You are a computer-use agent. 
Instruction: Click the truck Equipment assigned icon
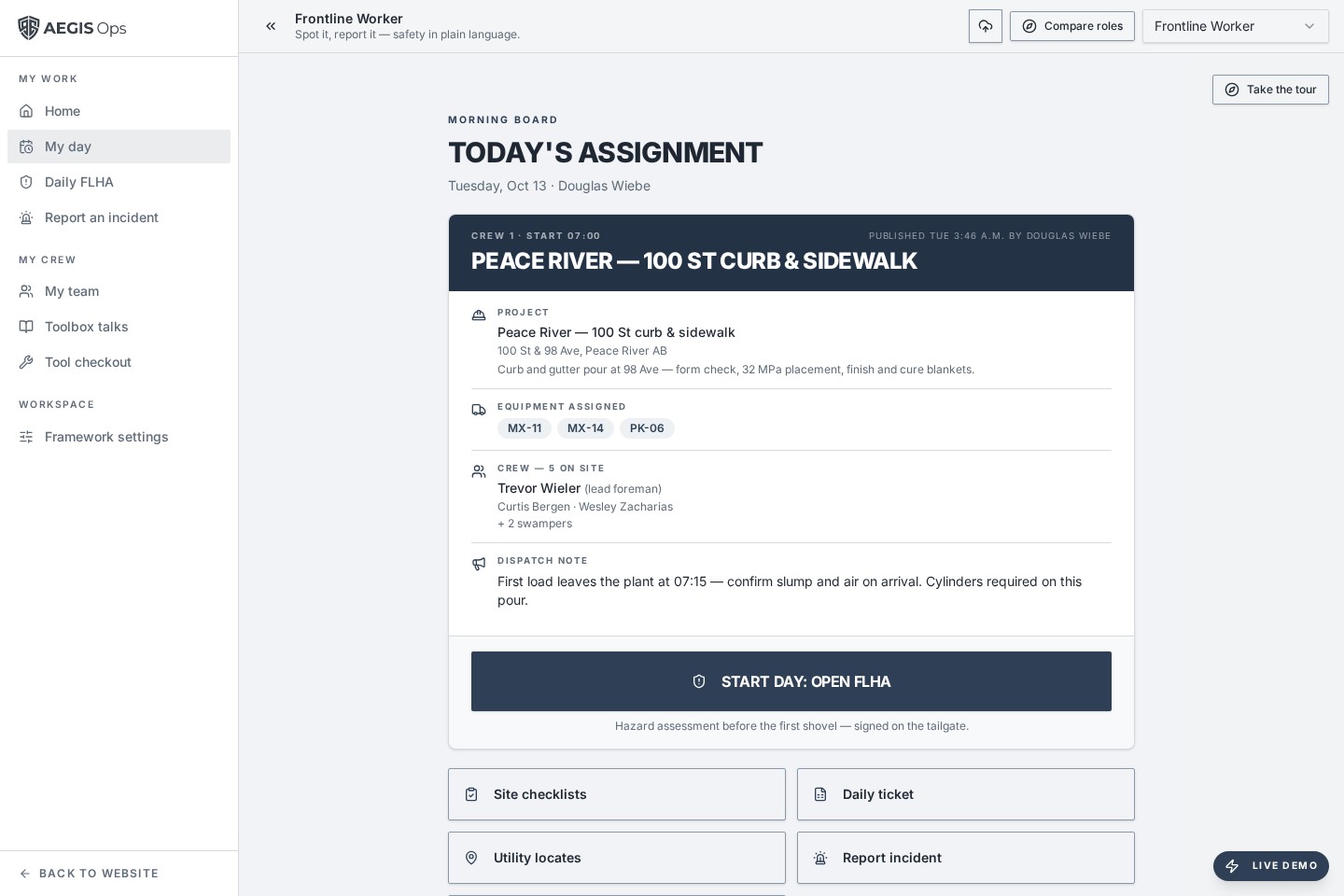click(x=479, y=410)
